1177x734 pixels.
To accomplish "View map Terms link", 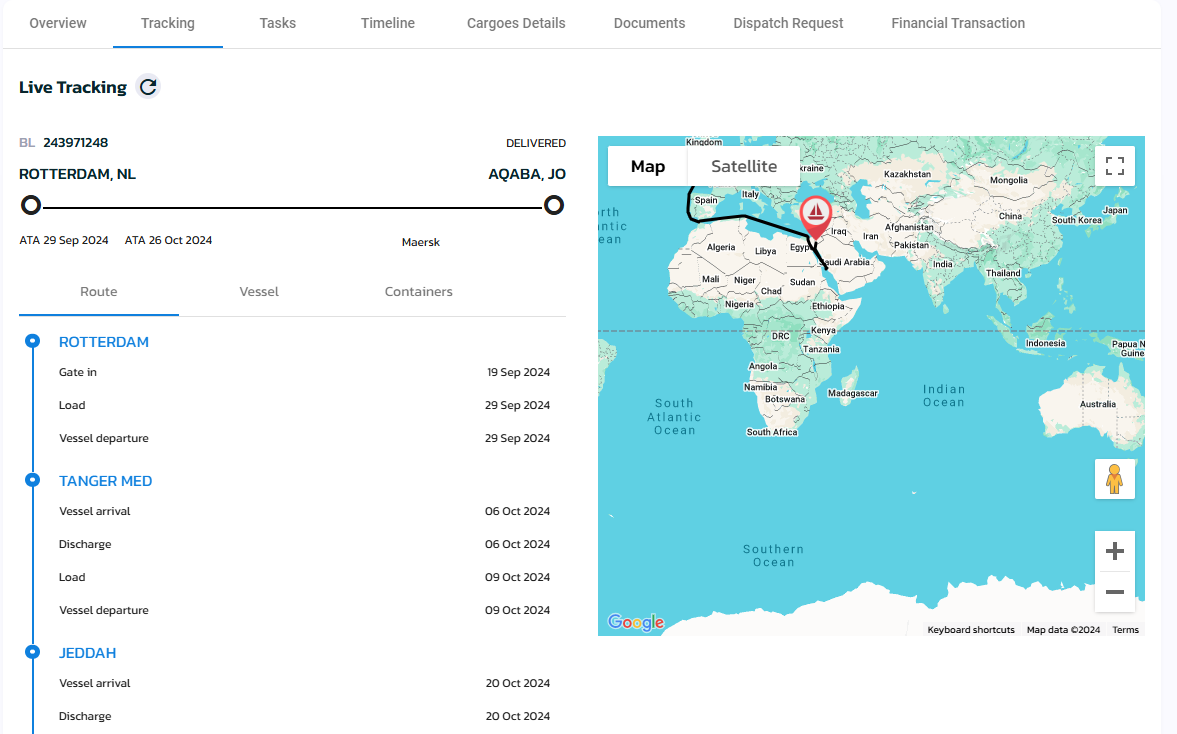I will [x=1125, y=629].
